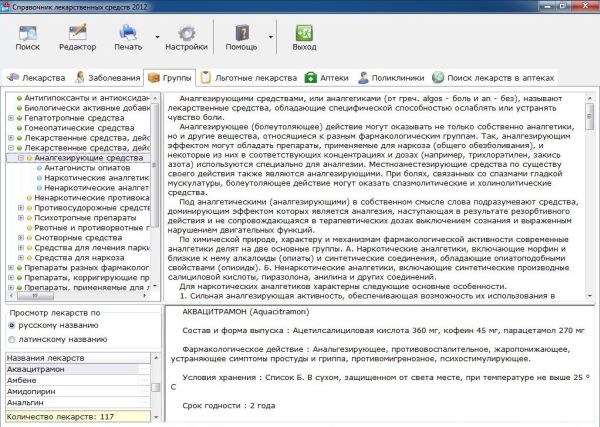
Task: Select Амидопирин in drug list
Action: (78, 391)
